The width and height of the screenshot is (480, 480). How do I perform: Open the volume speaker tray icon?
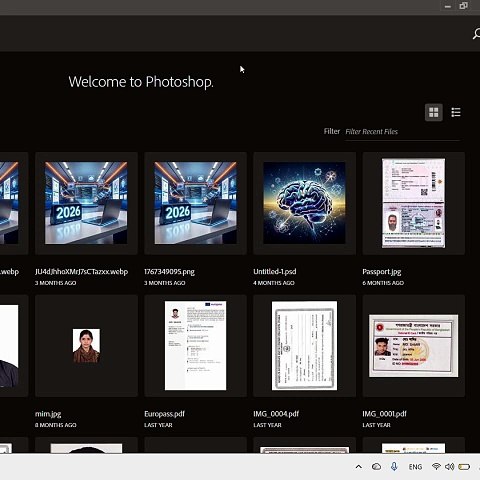click(449, 467)
